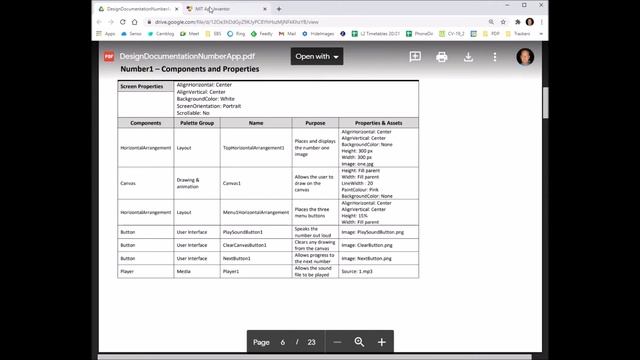Open the L2 Timetables 20/21 bookmark
The height and width of the screenshot is (360, 640).
(x=376, y=34)
